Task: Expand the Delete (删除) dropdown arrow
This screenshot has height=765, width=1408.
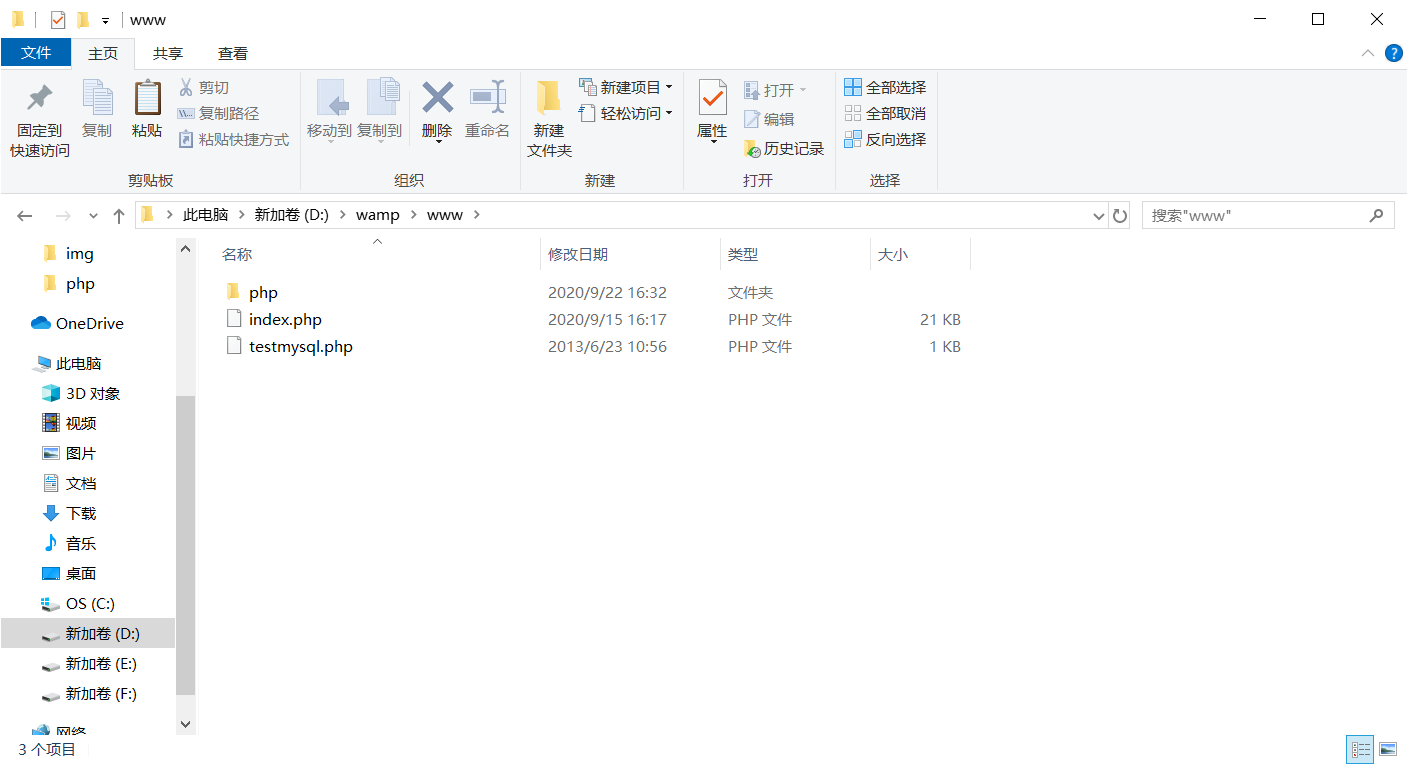Action: pyautogui.click(x=437, y=141)
